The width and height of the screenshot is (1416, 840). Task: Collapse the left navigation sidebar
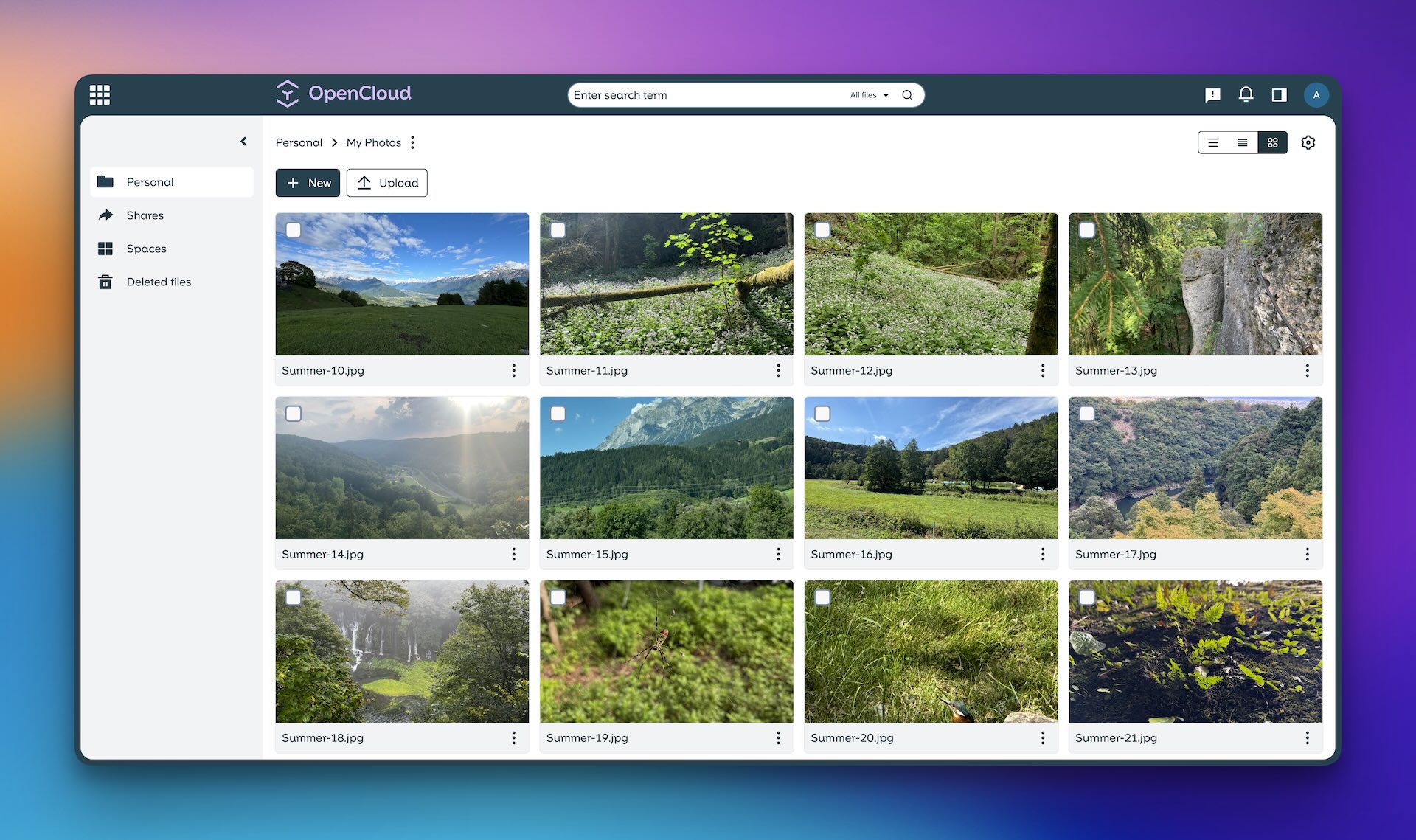(243, 141)
